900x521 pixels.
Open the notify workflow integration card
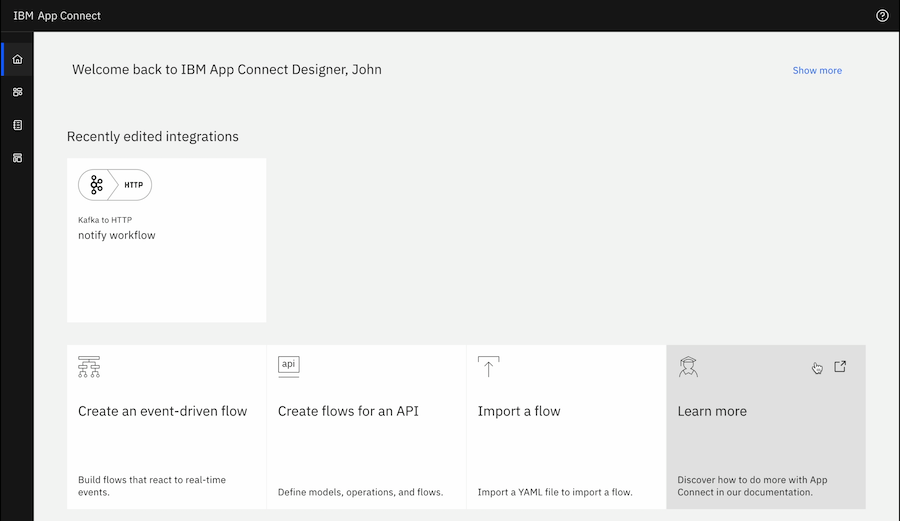click(x=166, y=240)
